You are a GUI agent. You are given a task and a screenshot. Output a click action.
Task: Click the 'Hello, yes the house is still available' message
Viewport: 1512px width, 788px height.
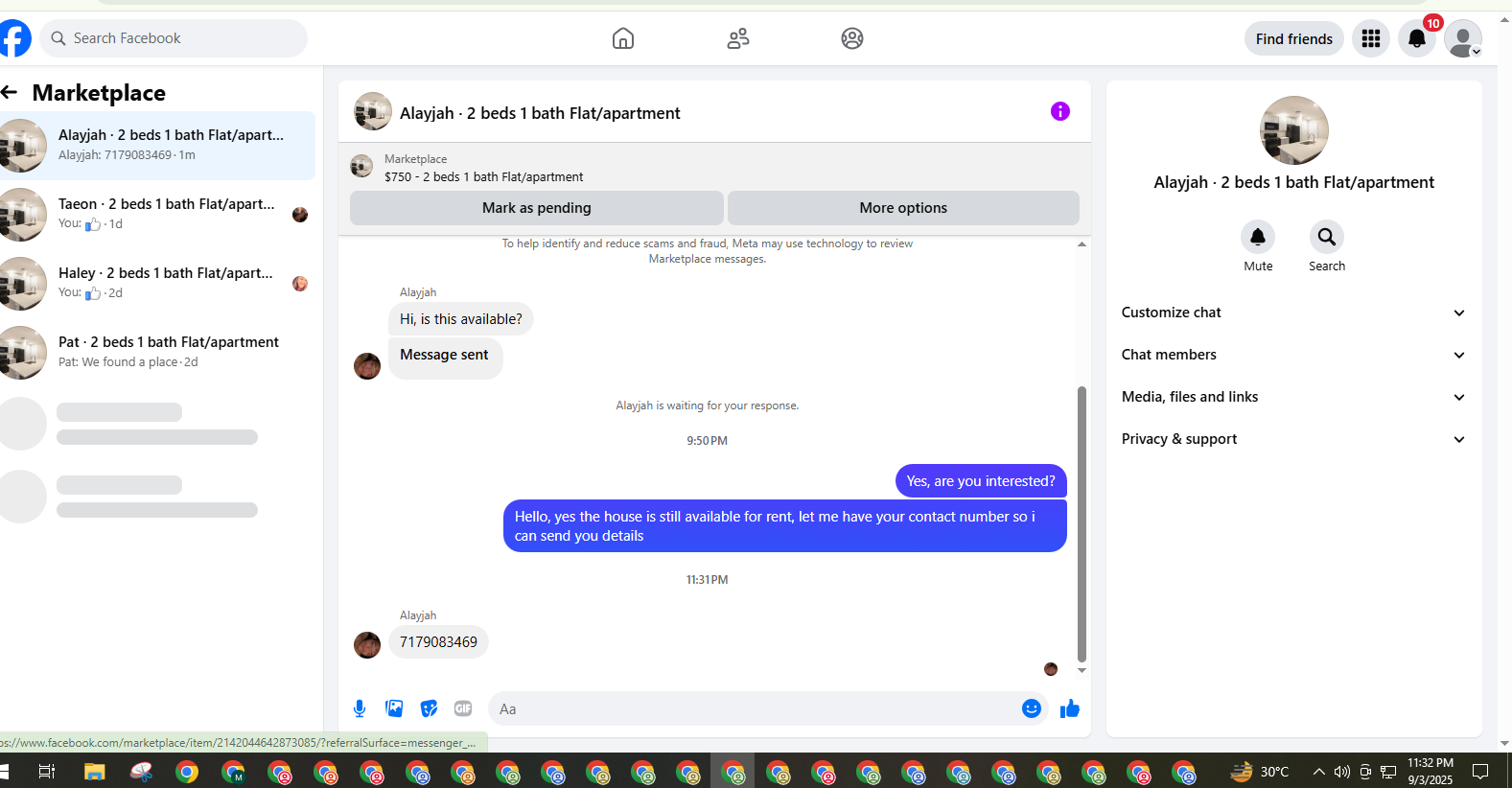tap(785, 526)
